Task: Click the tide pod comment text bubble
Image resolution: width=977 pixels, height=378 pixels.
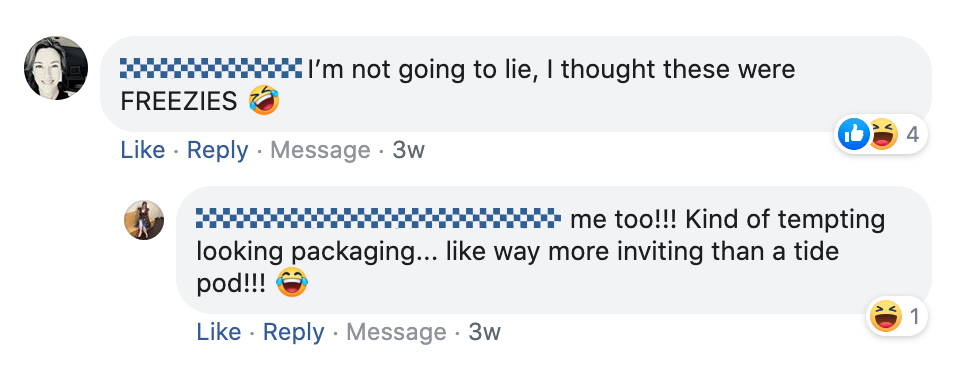Action: pos(554,250)
